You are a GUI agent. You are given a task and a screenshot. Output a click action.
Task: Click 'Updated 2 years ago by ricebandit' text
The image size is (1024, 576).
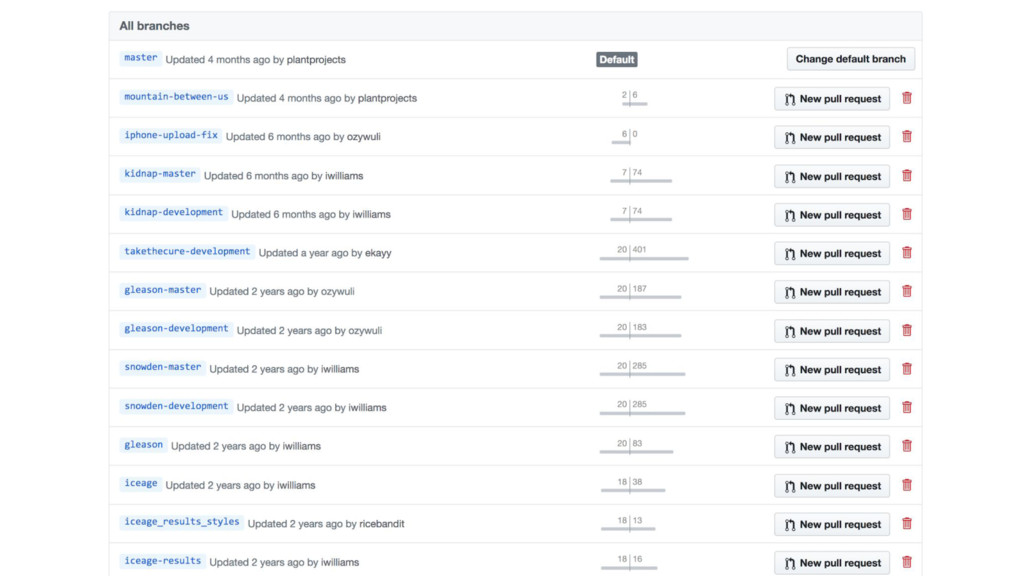coord(326,524)
